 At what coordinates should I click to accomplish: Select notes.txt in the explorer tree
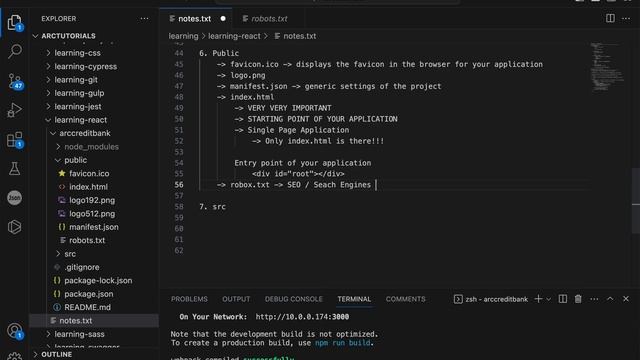93,321
